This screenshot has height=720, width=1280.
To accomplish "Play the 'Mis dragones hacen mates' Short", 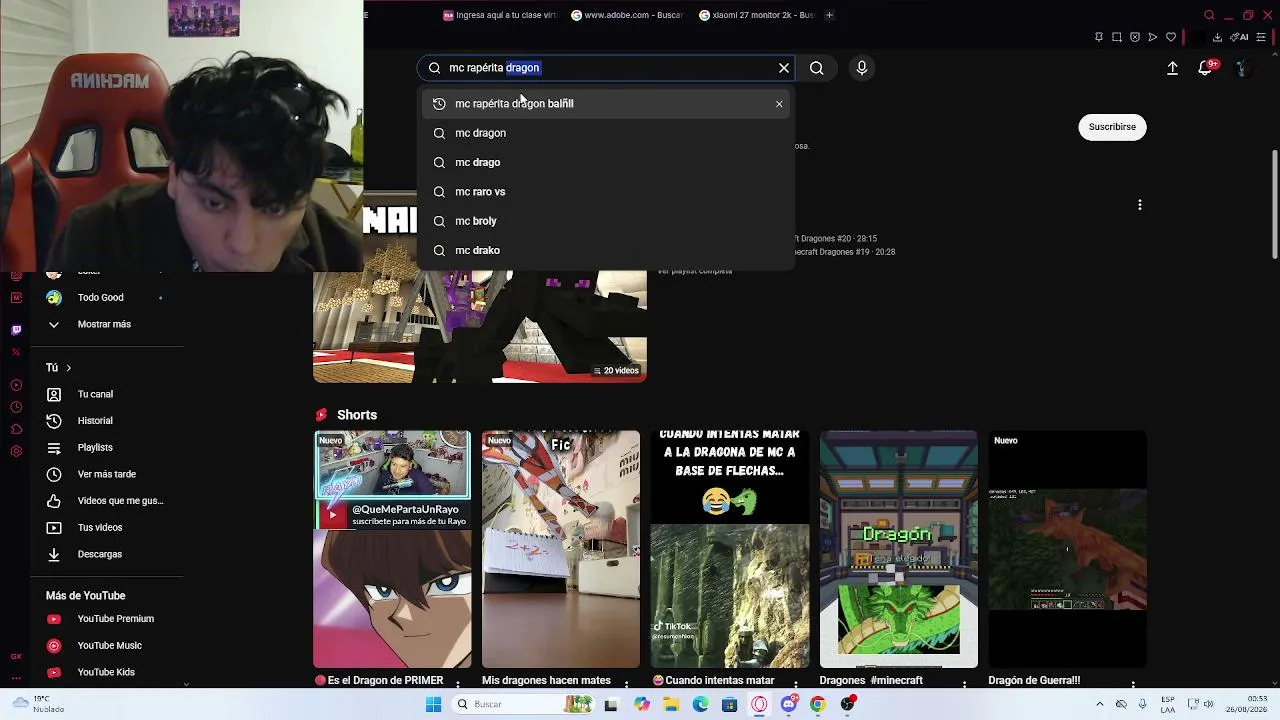I will [x=561, y=549].
